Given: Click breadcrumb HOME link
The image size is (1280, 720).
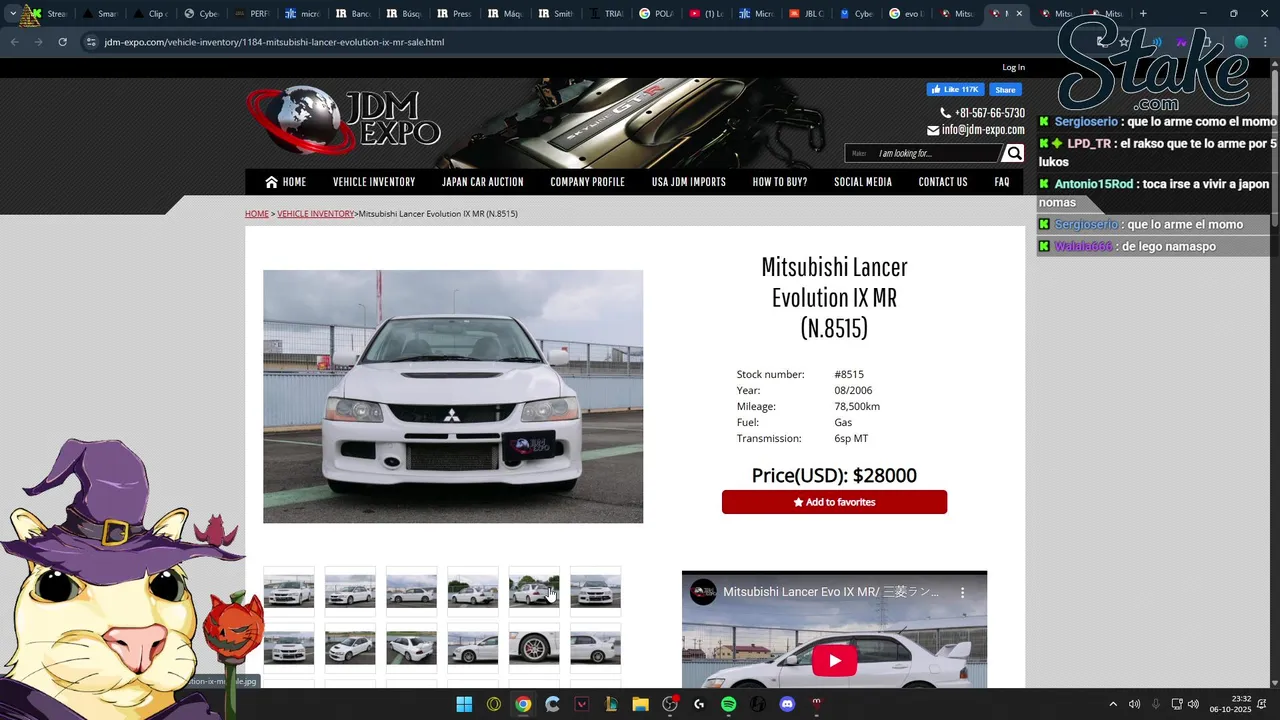Looking at the screenshot, I should coord(257,214).
